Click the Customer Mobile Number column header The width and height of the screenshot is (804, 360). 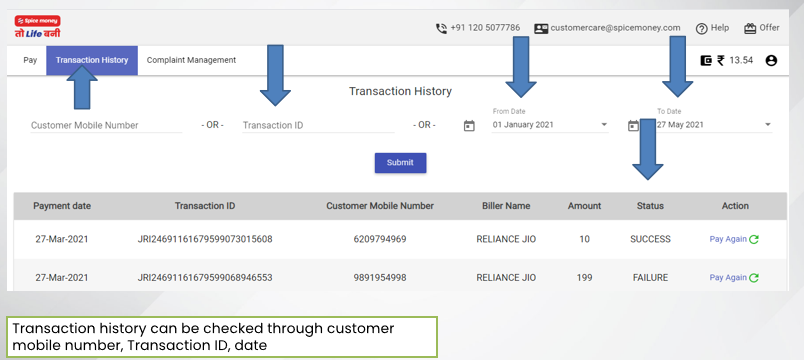tap(380, 206)
